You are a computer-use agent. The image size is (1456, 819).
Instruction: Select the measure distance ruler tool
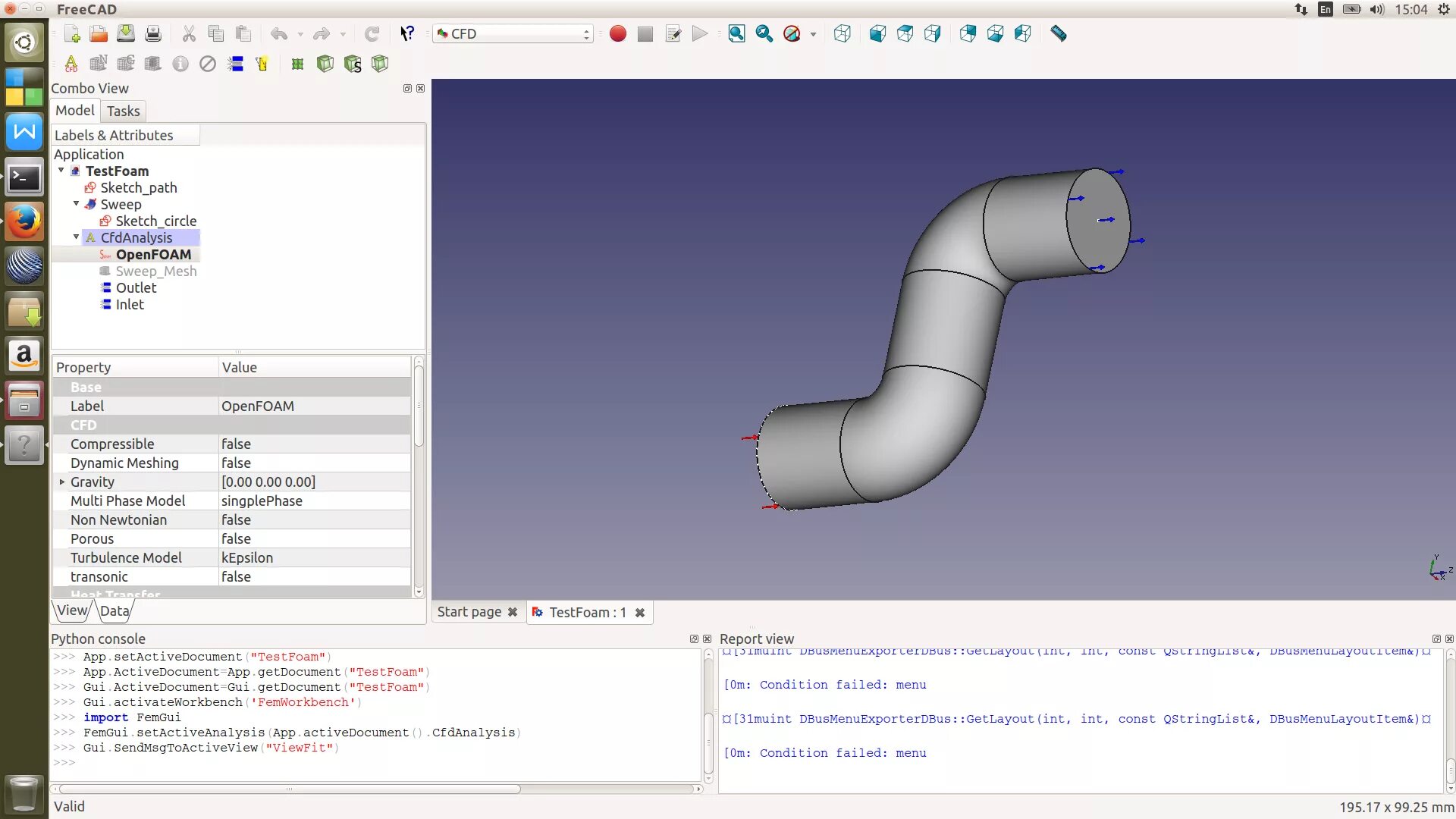[1059, 34]
